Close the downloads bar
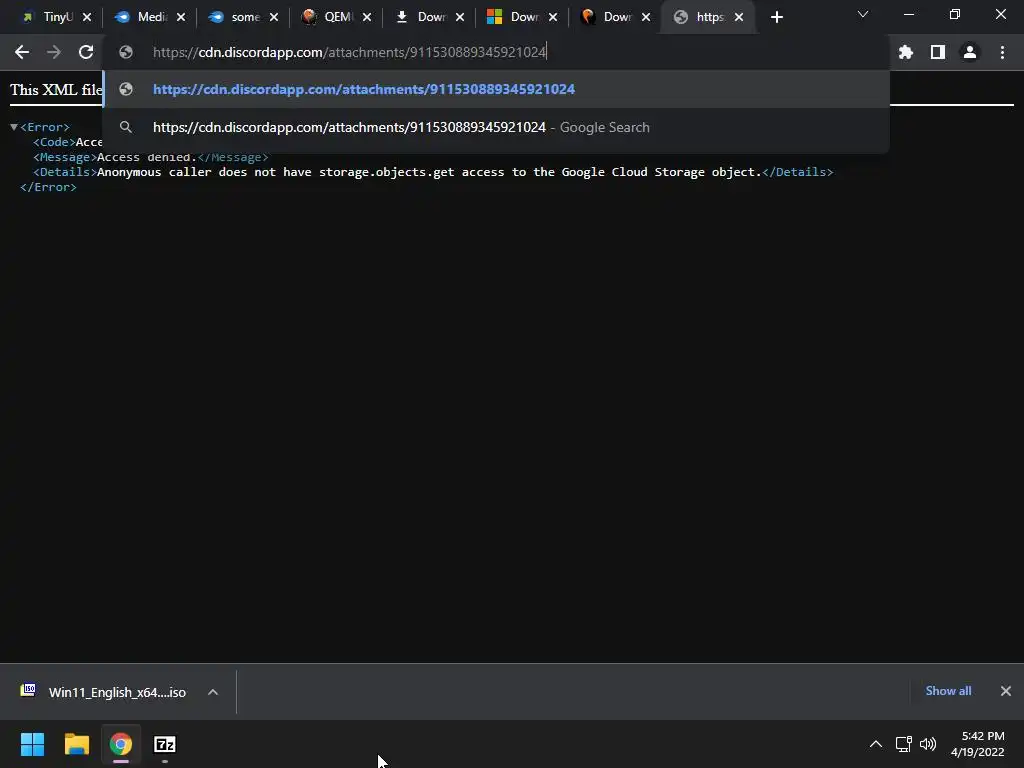The height and width of the screenshot is (768, 1024). coord(1006,691)
